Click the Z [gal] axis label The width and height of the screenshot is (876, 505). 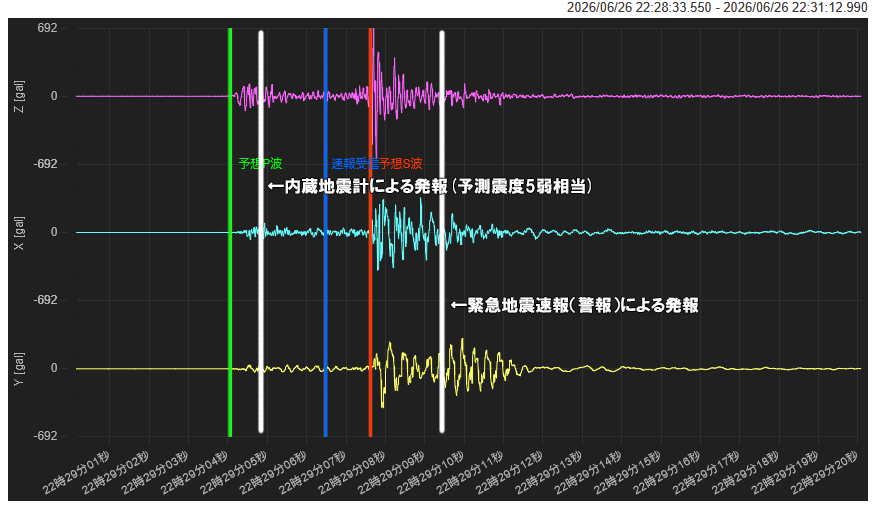(x=20, y=96)
